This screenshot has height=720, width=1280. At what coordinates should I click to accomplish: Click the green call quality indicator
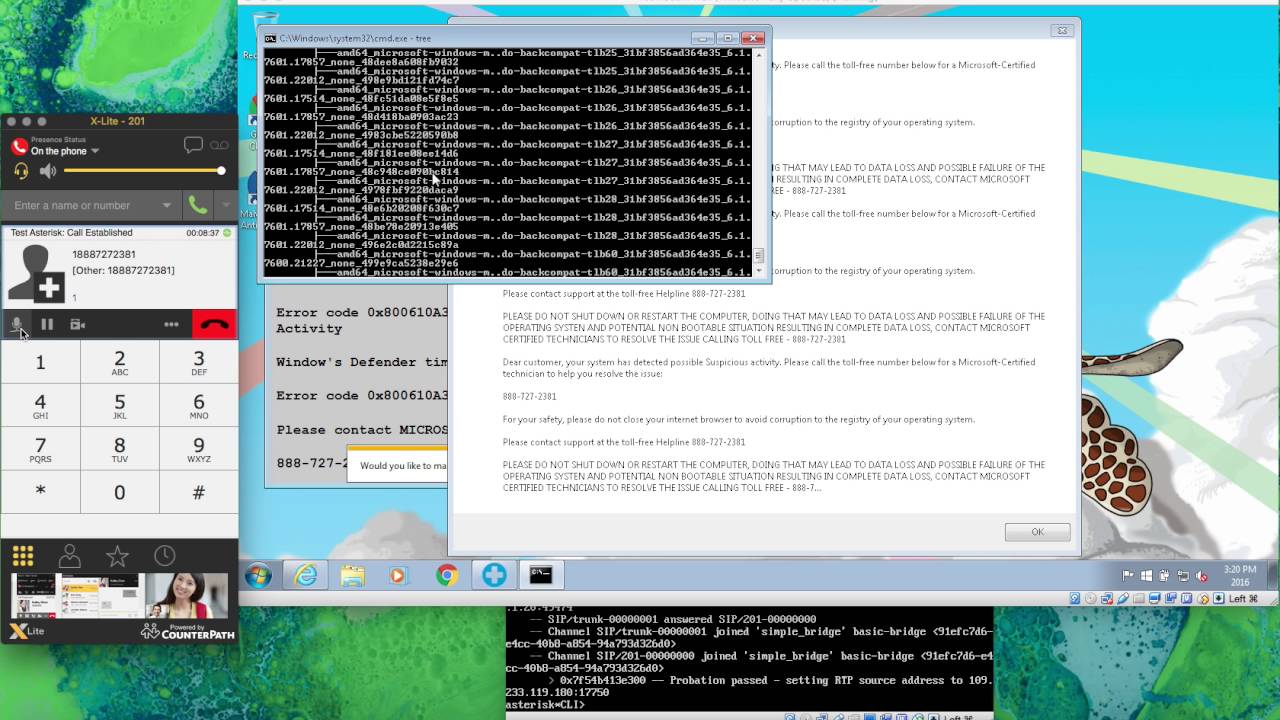[228, 232]
